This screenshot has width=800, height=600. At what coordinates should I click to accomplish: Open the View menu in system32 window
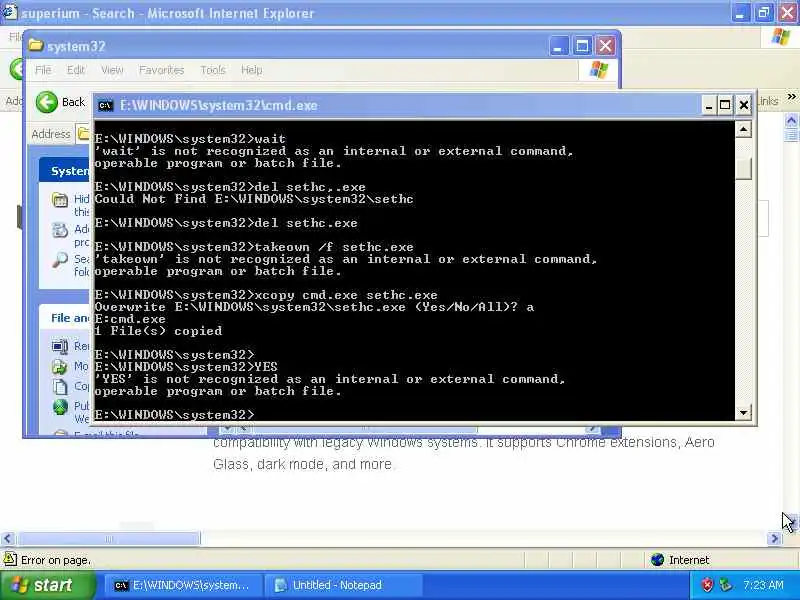pos(112,70)
